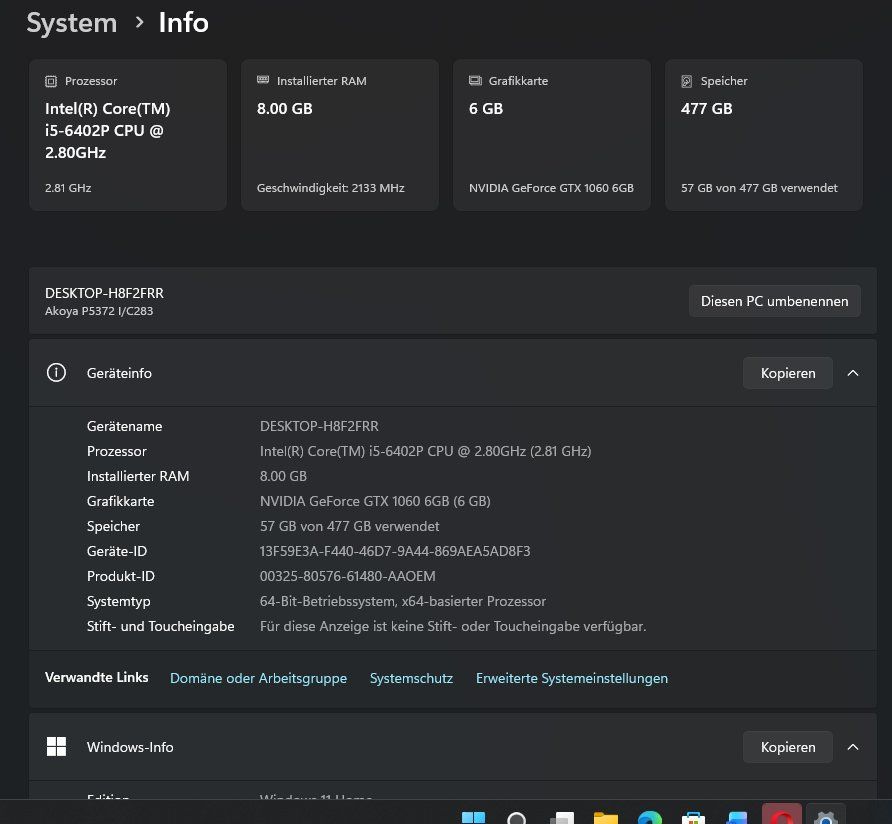Open the Installierter RAM card showing 8.00 GB
This screenshot has height=824, width=892.
click(x=340, y=135)
